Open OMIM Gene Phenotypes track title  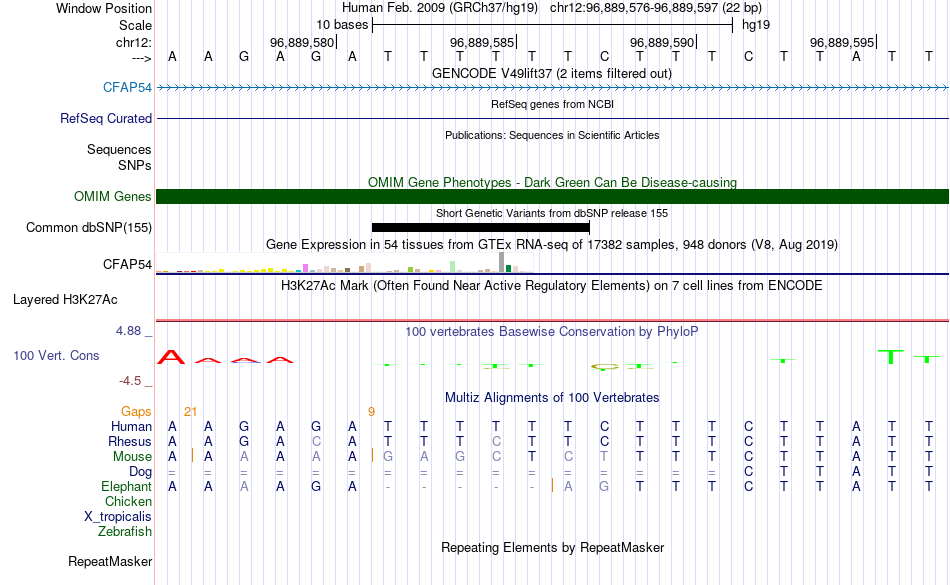pyautogui.click(x=552, y=182)
